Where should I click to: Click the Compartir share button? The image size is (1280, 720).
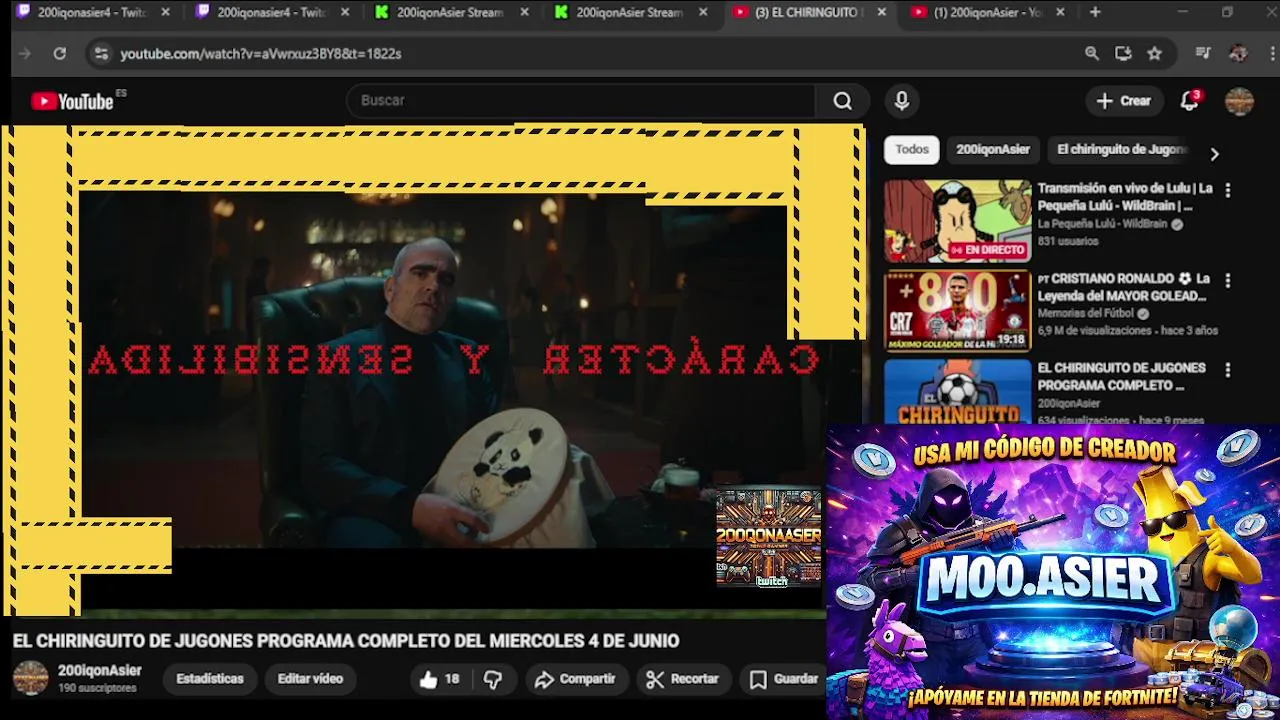pyautogui.click(x=575, y=679)
